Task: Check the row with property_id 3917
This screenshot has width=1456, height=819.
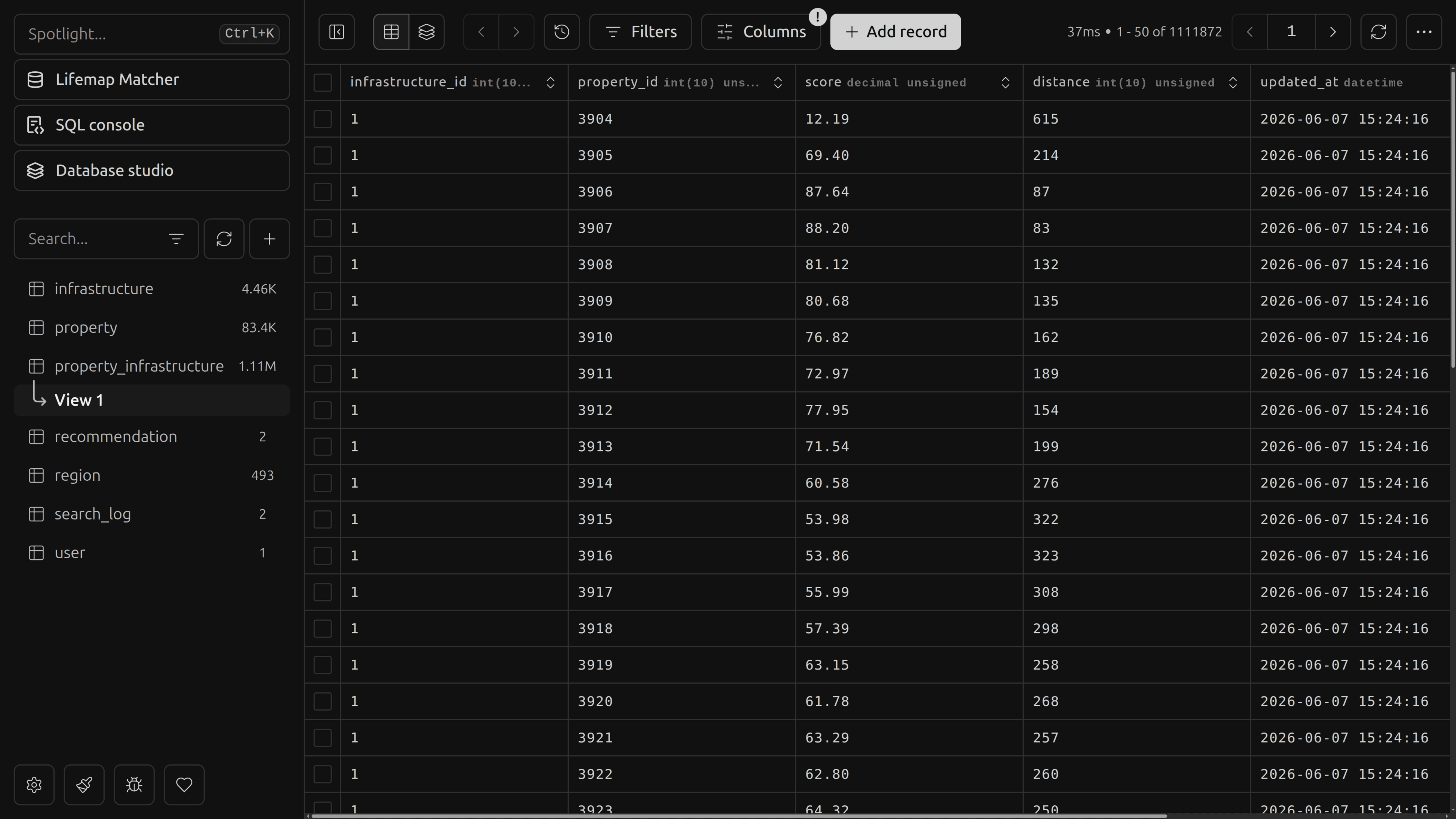Action: coord(323,592)
